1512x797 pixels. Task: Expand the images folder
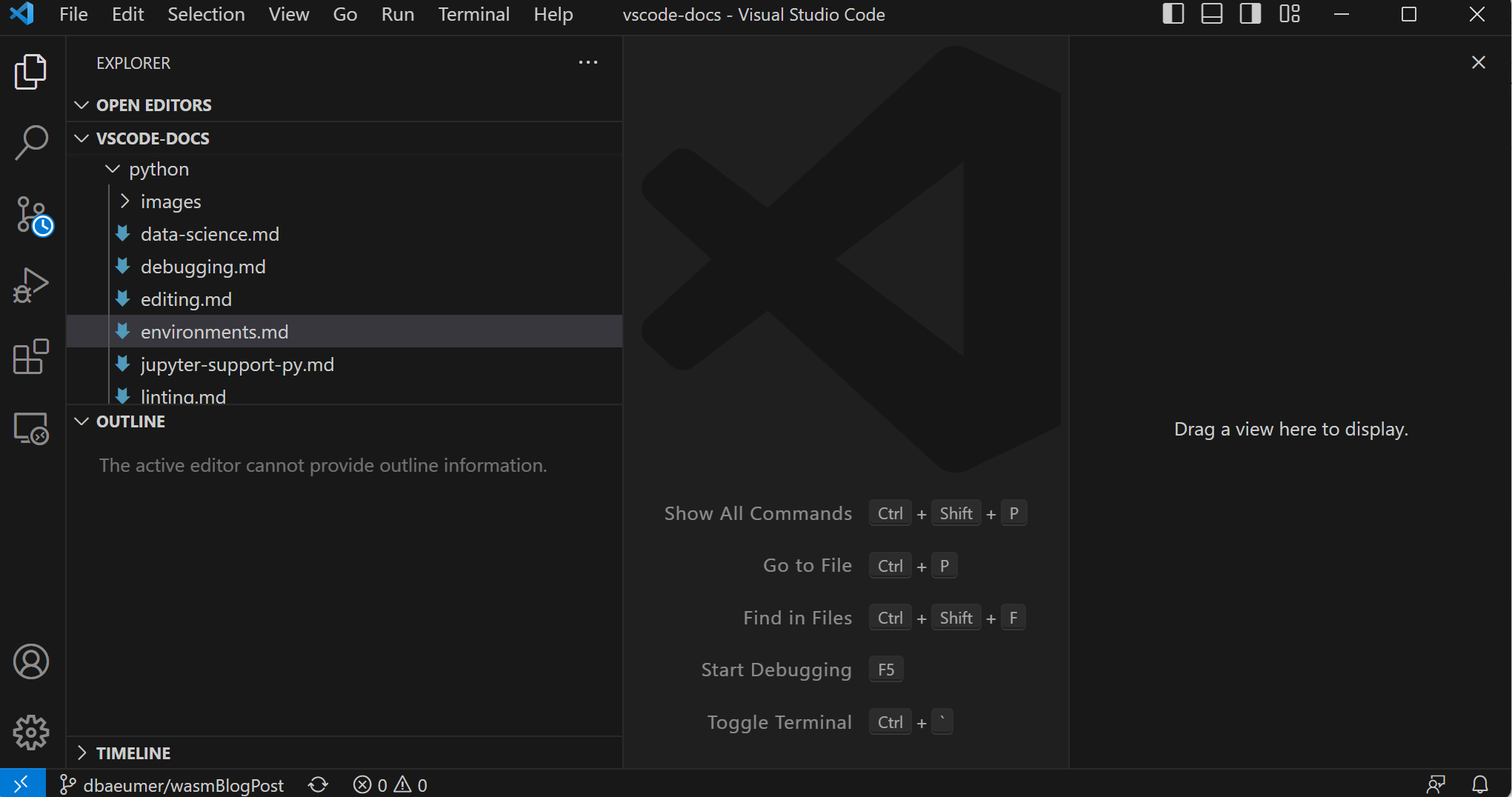coord(344,201)
